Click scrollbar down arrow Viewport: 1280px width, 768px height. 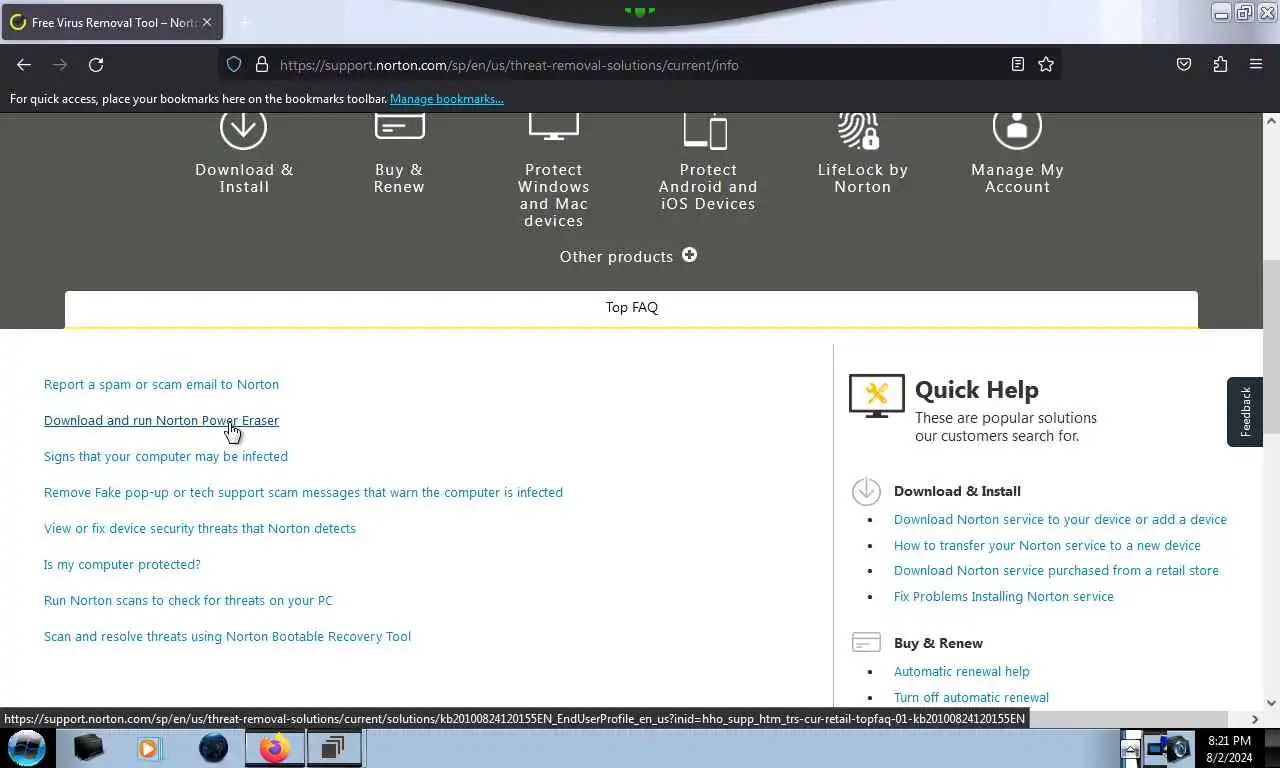[x=1271, y=703]
